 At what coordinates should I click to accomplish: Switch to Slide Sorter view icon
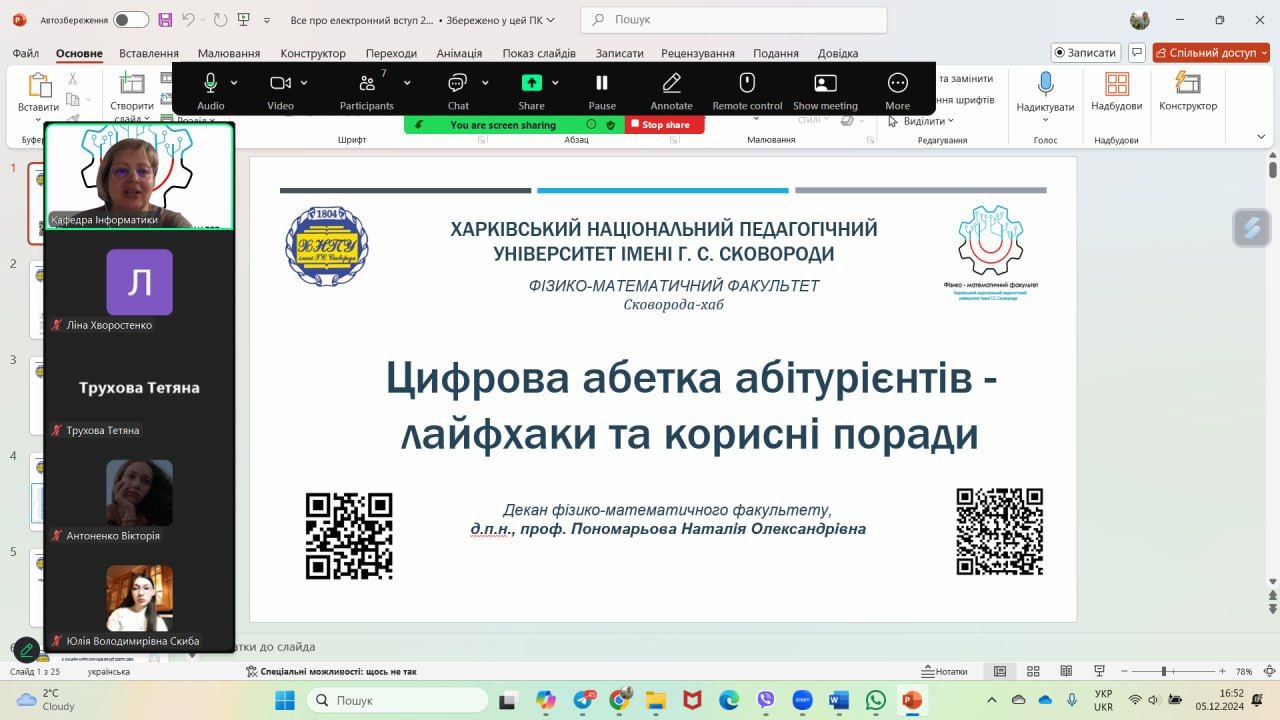point(1033,671)
